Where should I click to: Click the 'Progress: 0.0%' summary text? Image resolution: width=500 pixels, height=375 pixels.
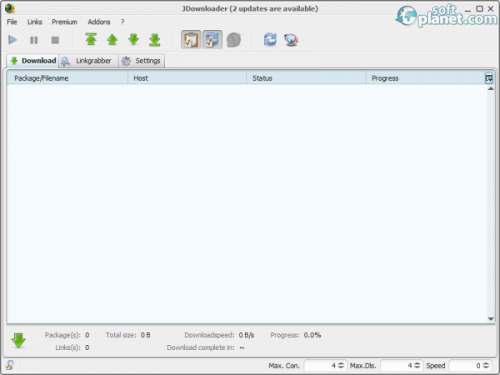click(x=296, y=335)
